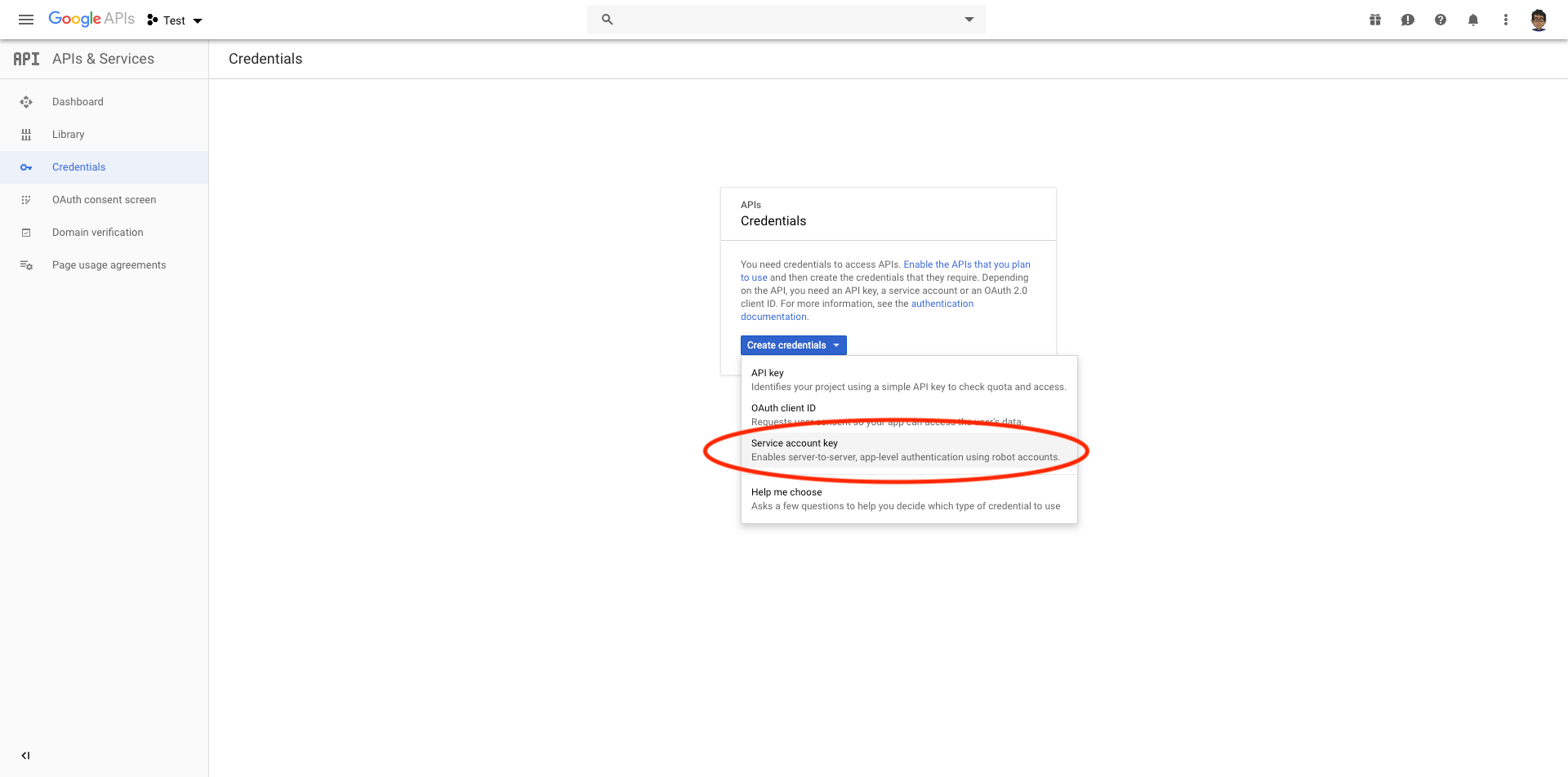Open the three-dot more options menu

[1506, 20]
